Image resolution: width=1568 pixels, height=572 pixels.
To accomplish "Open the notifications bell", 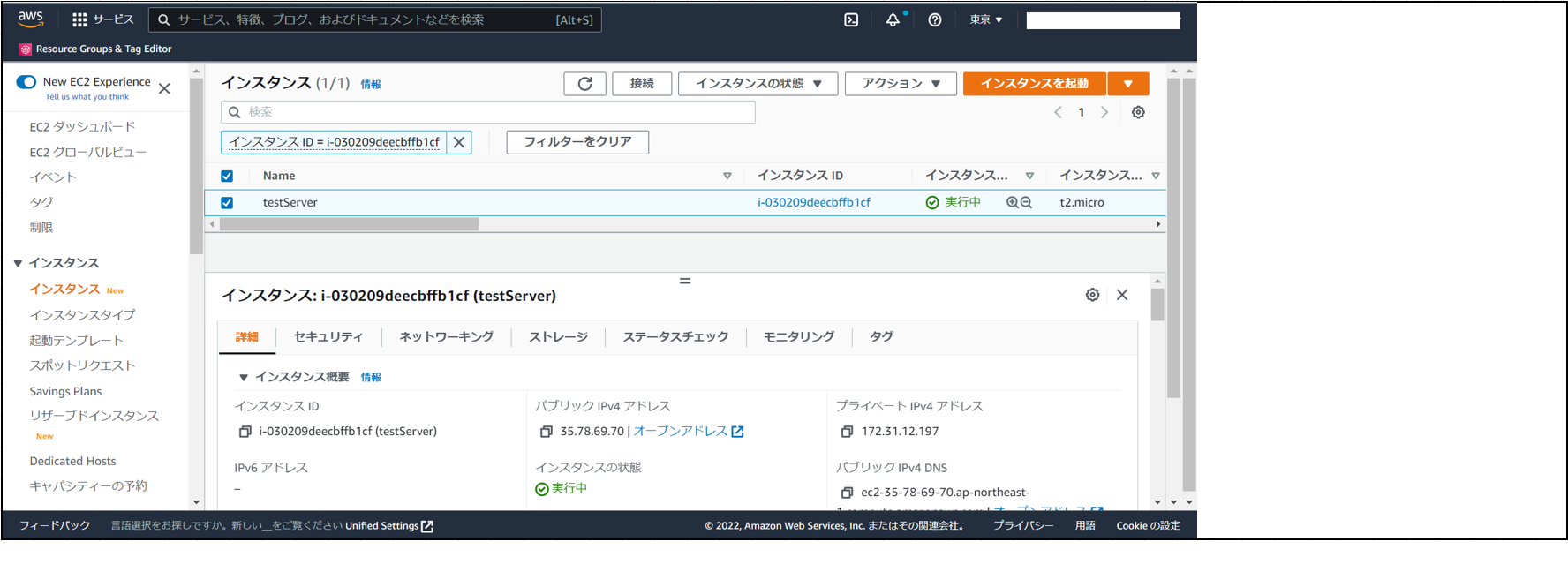I will pos(893,19).
